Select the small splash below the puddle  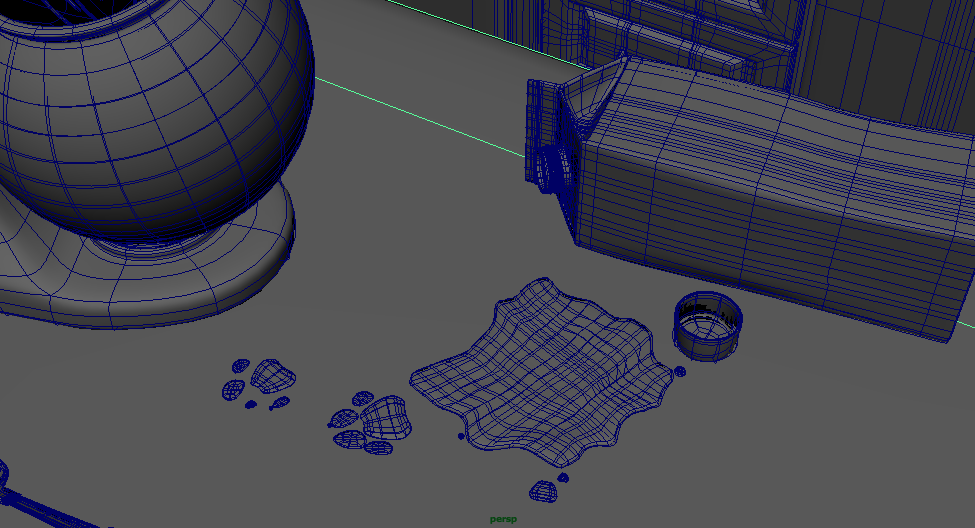[543, 491]
